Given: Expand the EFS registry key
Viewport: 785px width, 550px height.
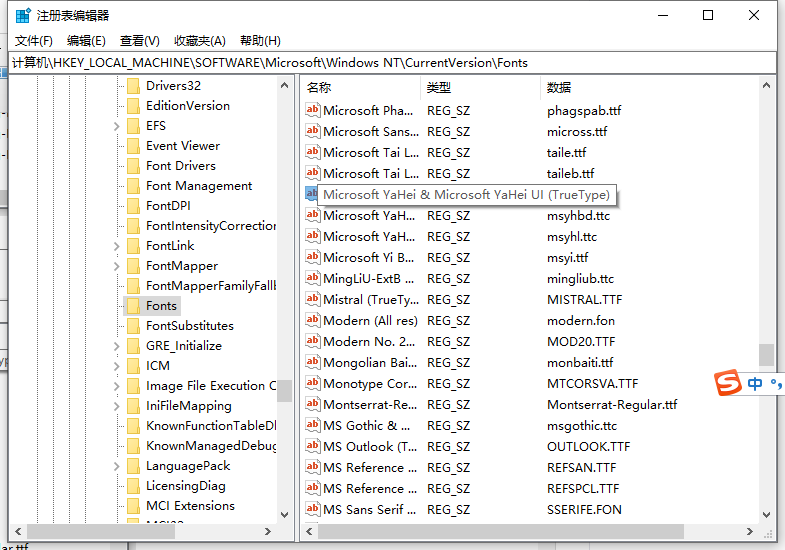Looking at the screenshot, I should [x=117, y=126].
